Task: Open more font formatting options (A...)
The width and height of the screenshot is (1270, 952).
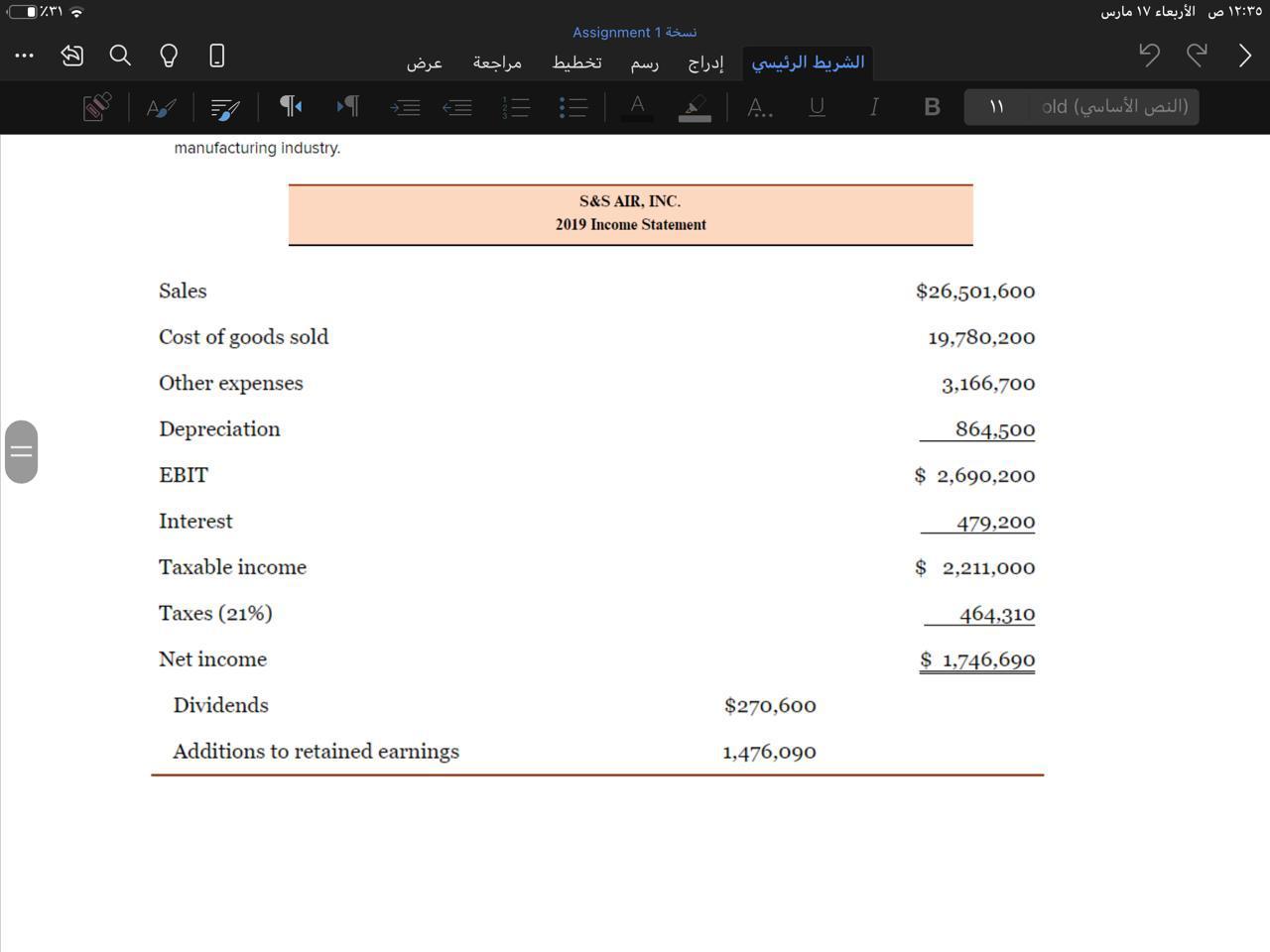Action: [759, 107]
